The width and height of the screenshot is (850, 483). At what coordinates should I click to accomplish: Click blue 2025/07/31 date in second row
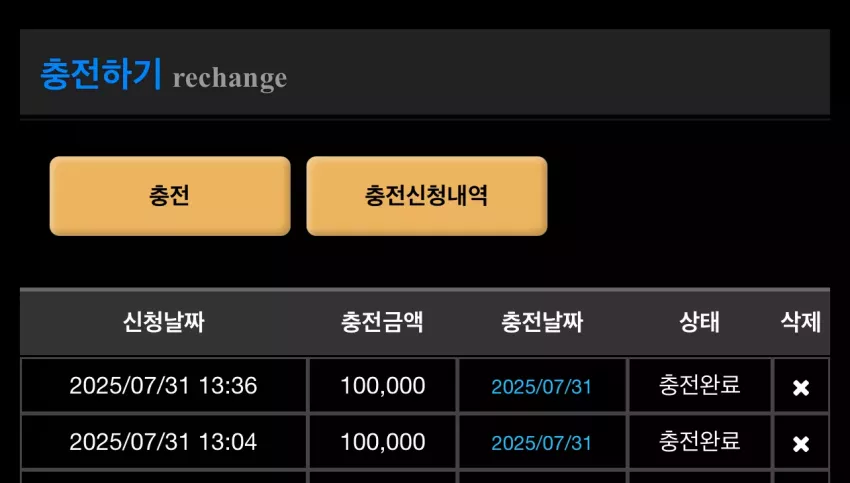[x=542, y=443]
